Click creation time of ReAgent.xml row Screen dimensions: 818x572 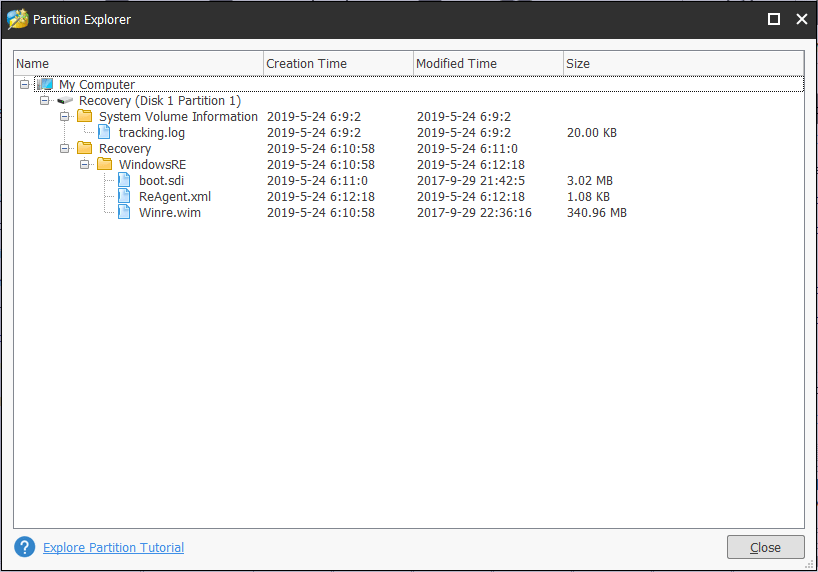click(321, 197)
